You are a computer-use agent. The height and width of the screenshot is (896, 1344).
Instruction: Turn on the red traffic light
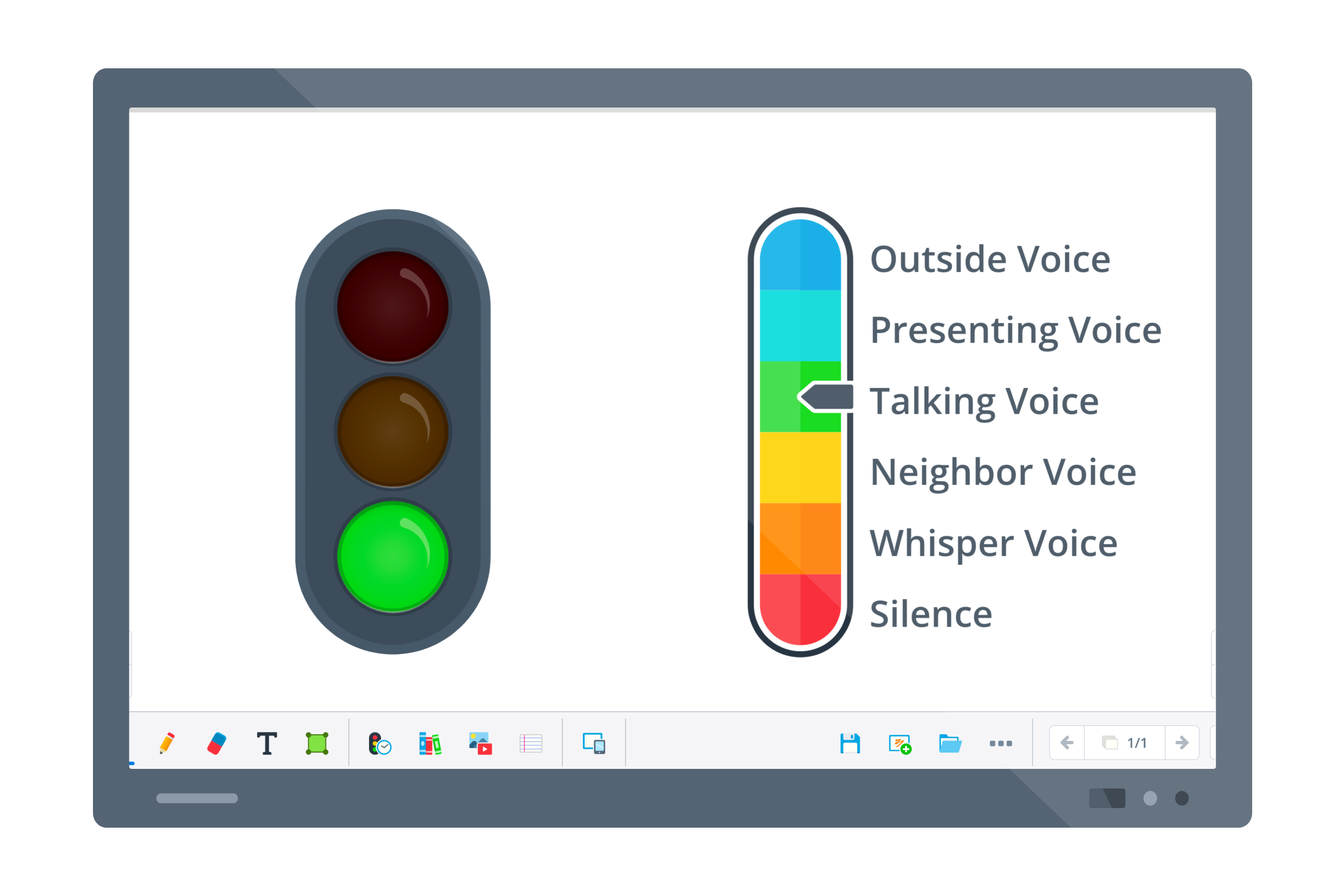point(393,307)
